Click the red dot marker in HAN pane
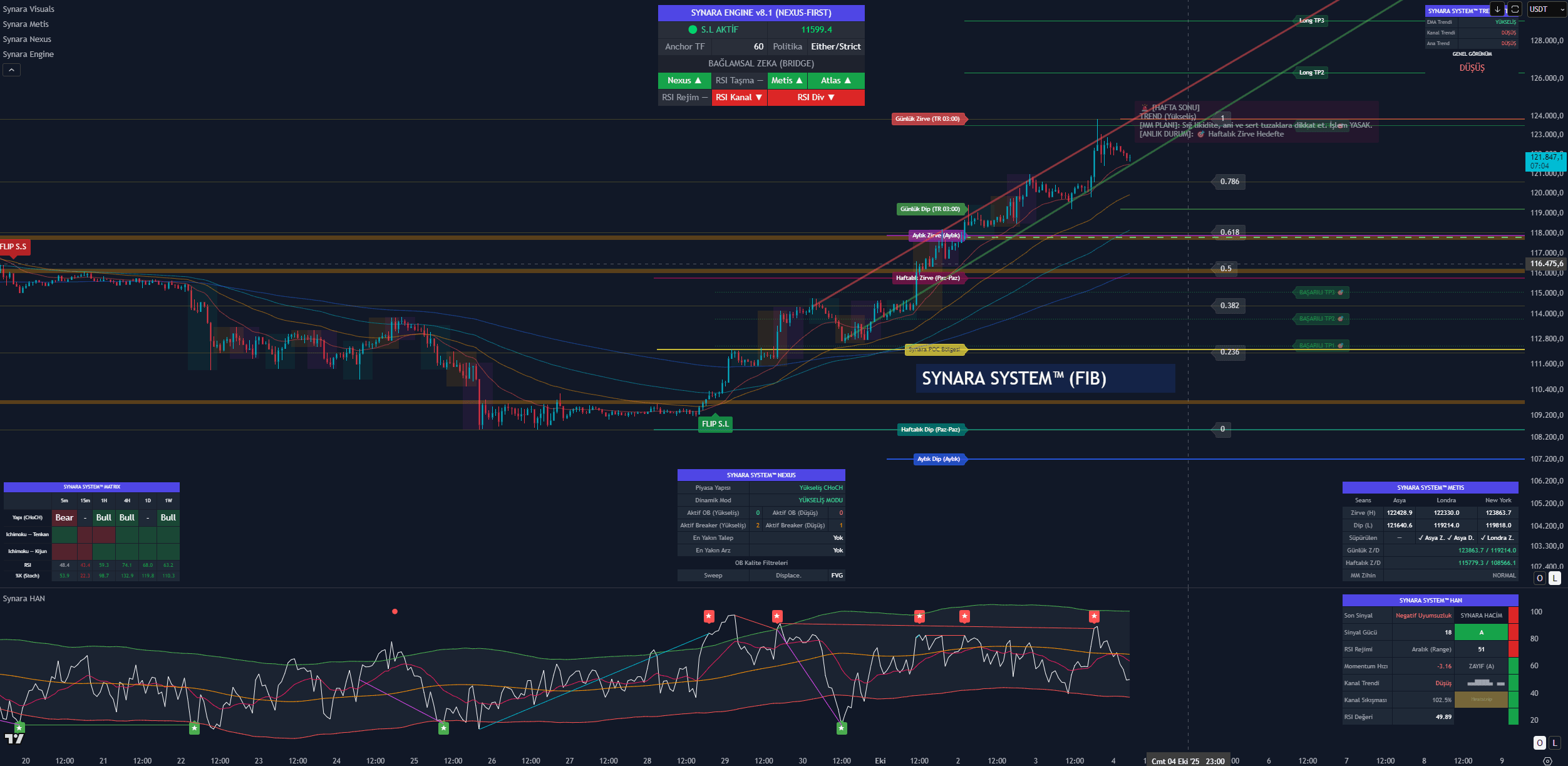The width and height of the screenshot is (1568, 766). pyautogui.click(x=395, y=611)
